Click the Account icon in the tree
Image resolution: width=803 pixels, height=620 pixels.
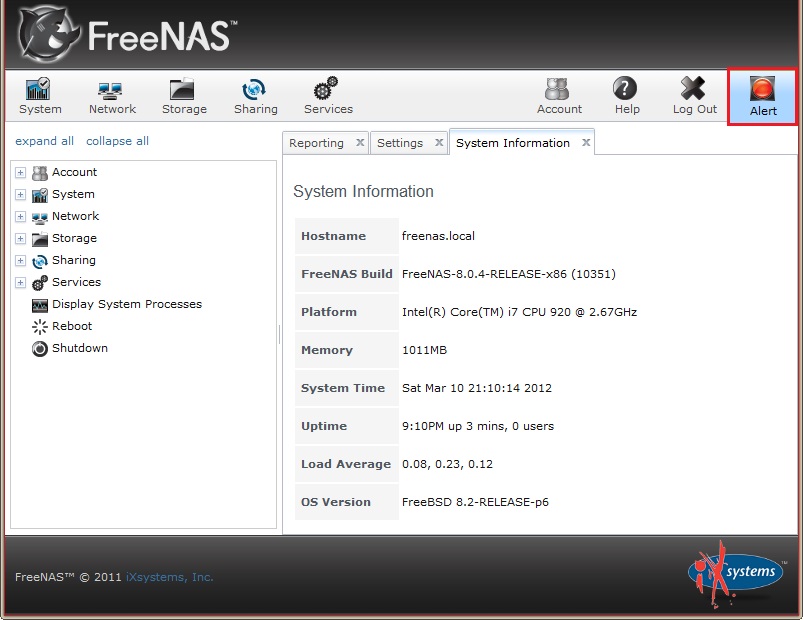[40, 173]
